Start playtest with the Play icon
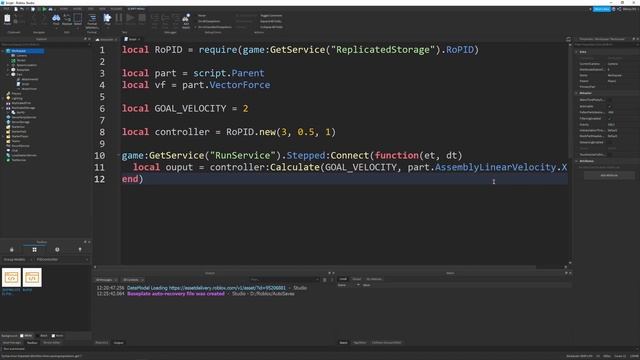The image size is (640, 360). point(107,19)
